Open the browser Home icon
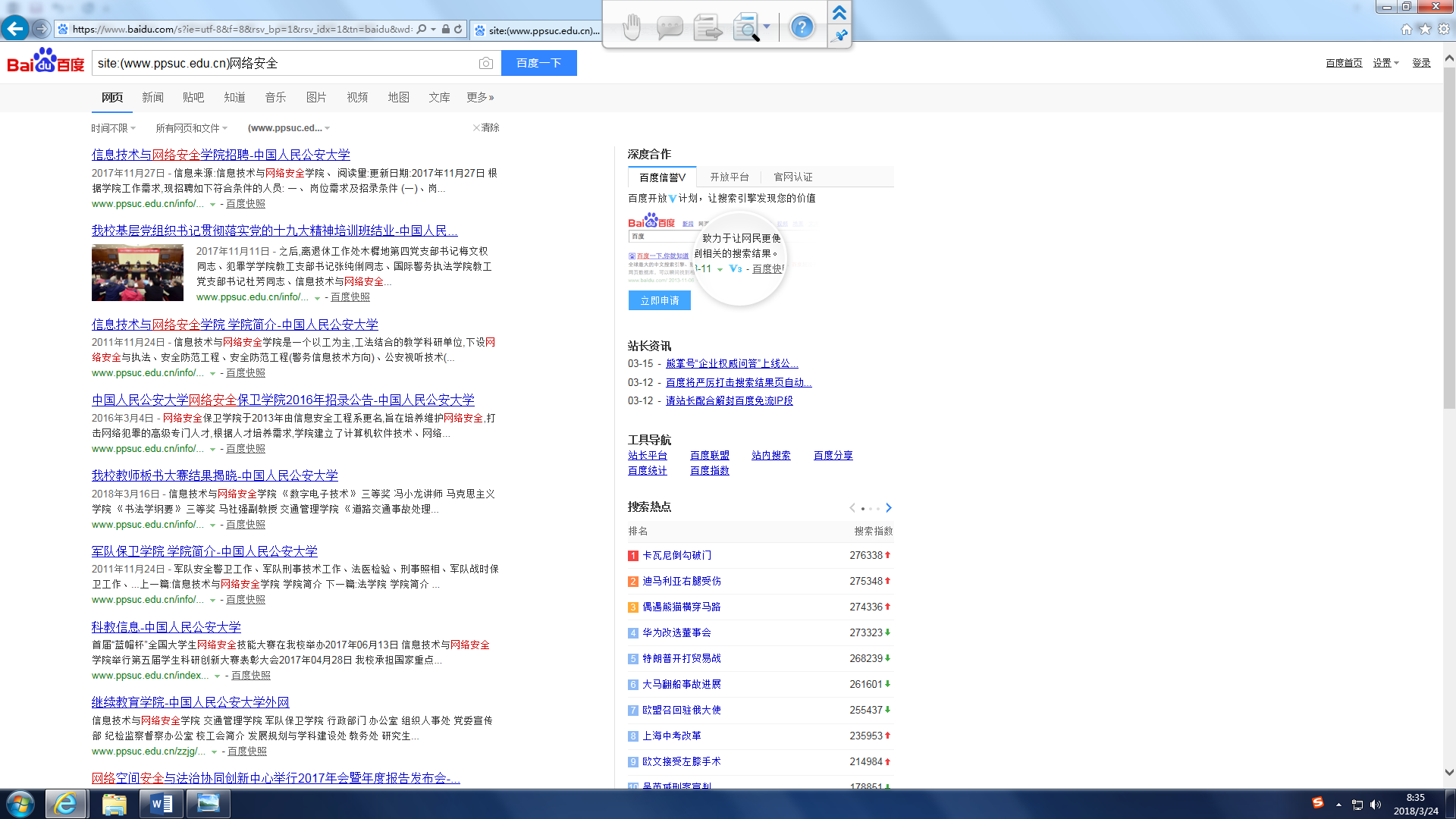Viewport: 1456px width, 819px height. 1407,29
